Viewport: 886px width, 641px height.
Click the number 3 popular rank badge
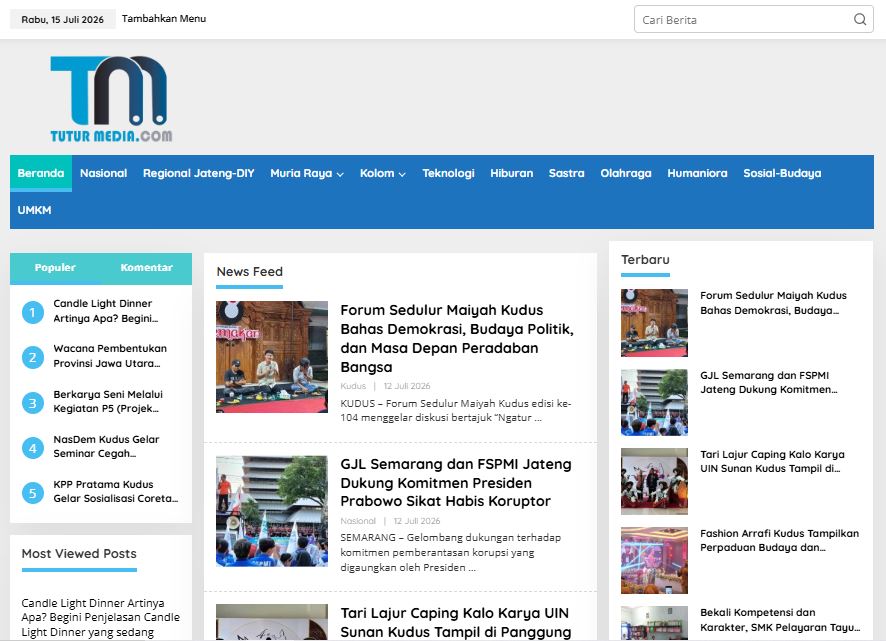(33, 403)
